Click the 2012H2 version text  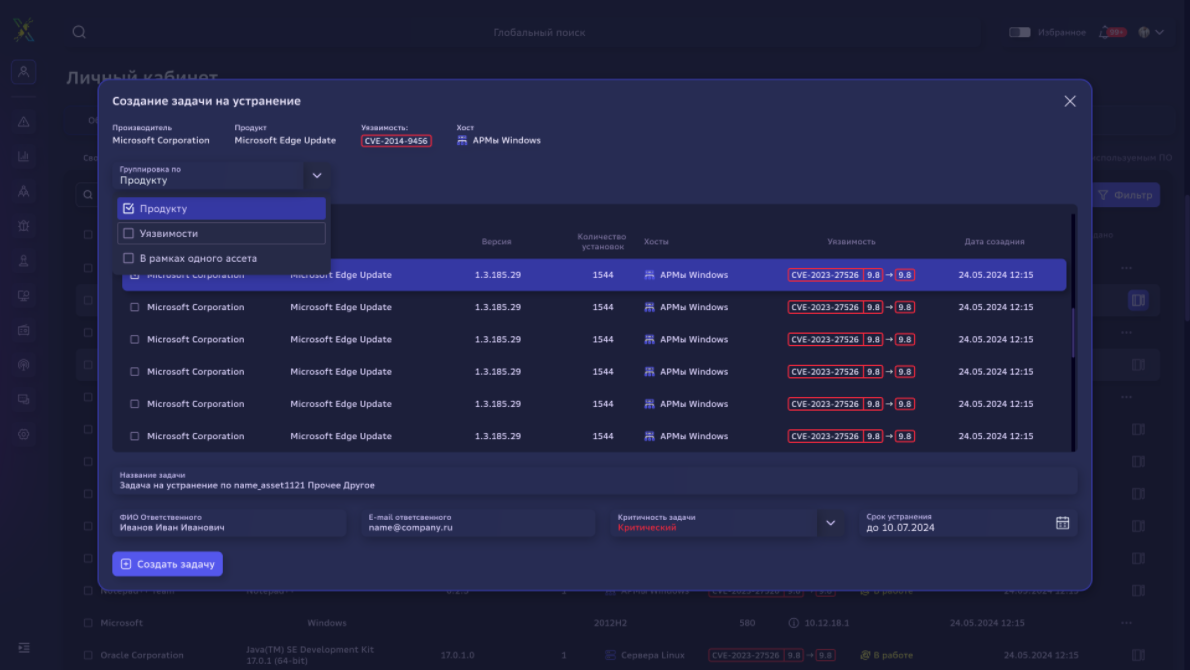pos(610,623)
